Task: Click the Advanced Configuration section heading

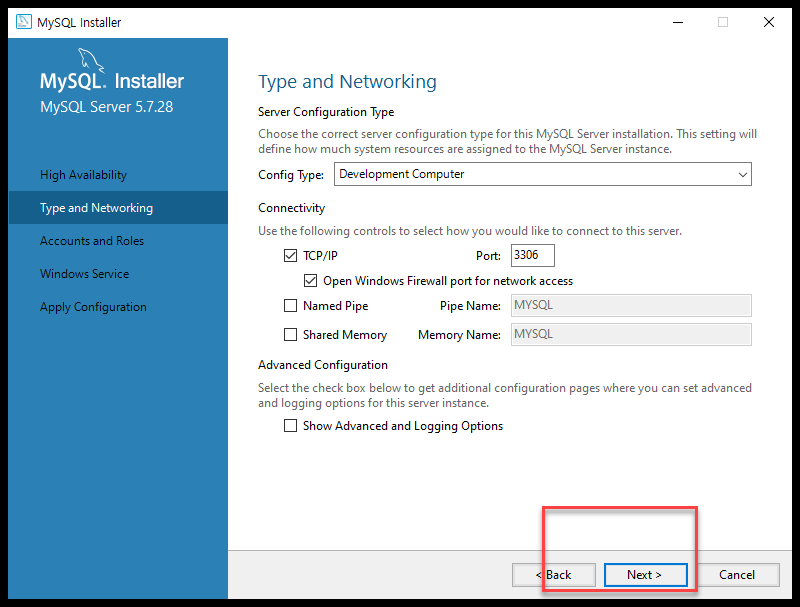Action: point(323,365)
